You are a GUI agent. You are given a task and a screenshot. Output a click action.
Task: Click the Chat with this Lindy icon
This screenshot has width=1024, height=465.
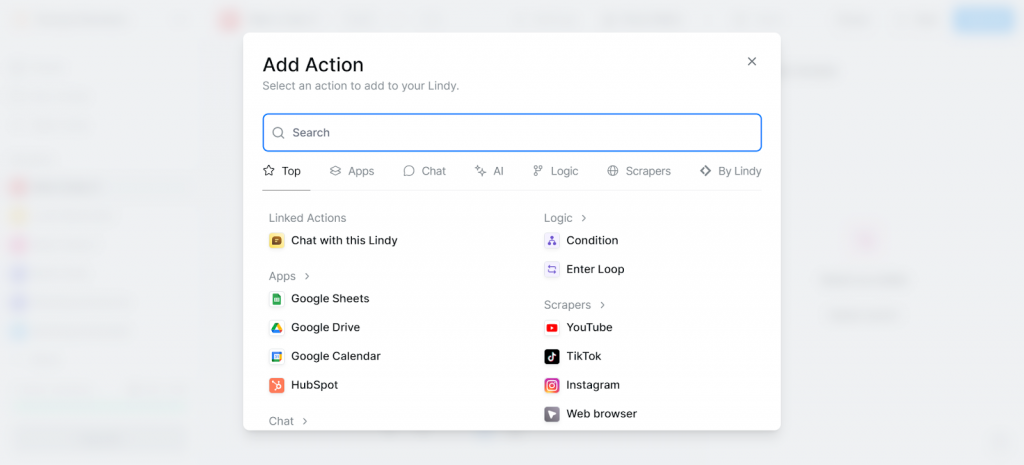[277, 240]
